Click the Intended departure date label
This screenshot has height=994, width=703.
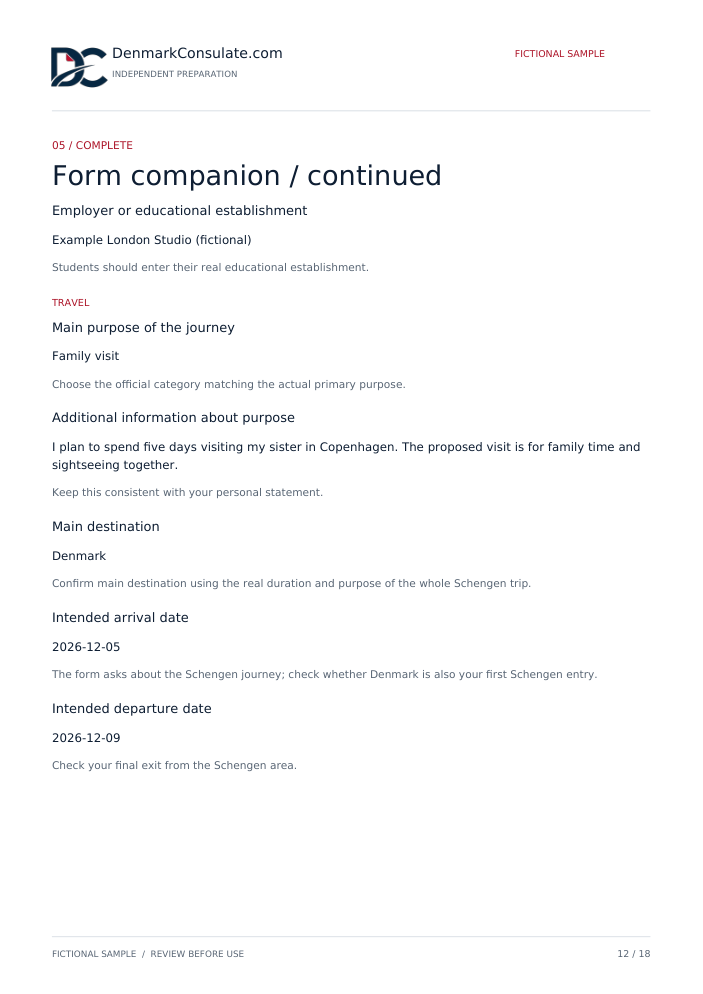coord(132,709)
